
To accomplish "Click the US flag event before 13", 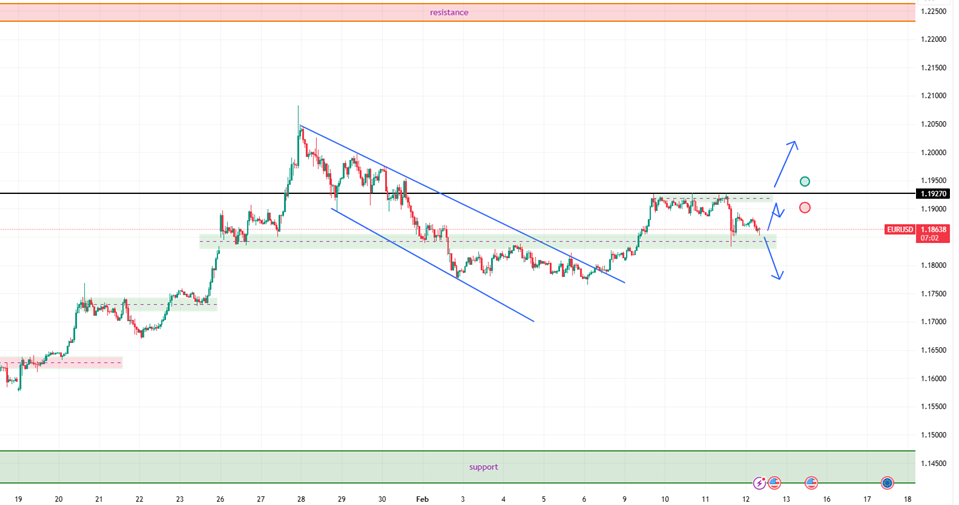I will (x=774, y=483).
